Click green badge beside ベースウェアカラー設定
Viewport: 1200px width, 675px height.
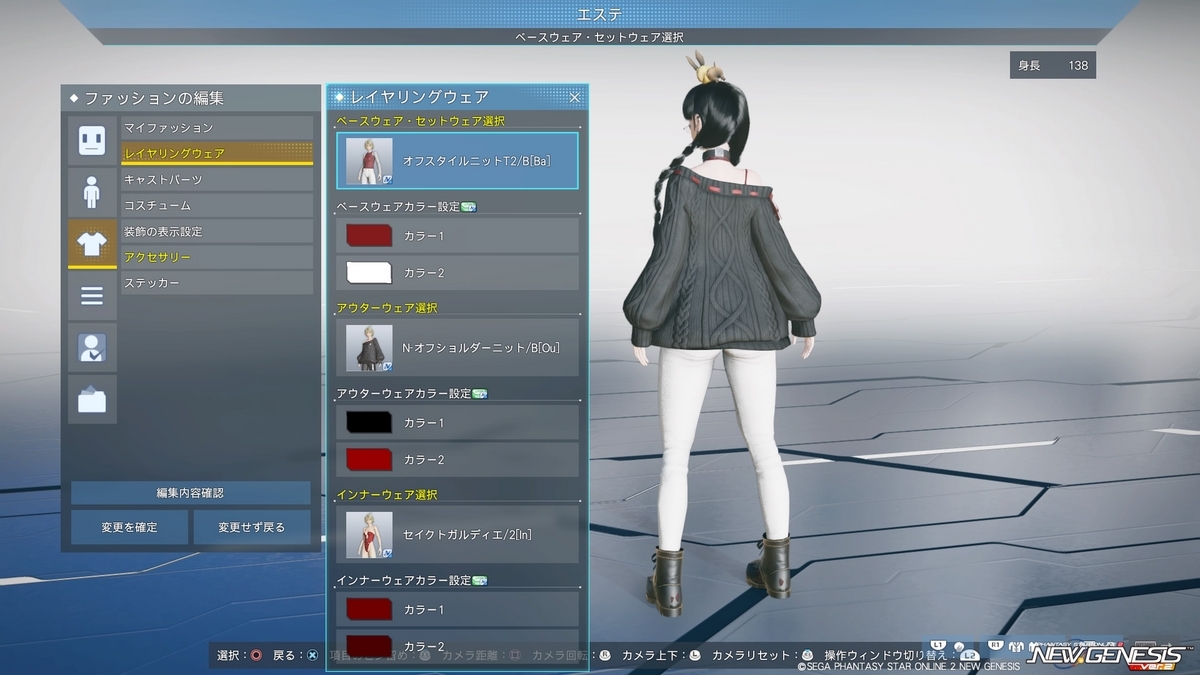[x=469, y=207]
